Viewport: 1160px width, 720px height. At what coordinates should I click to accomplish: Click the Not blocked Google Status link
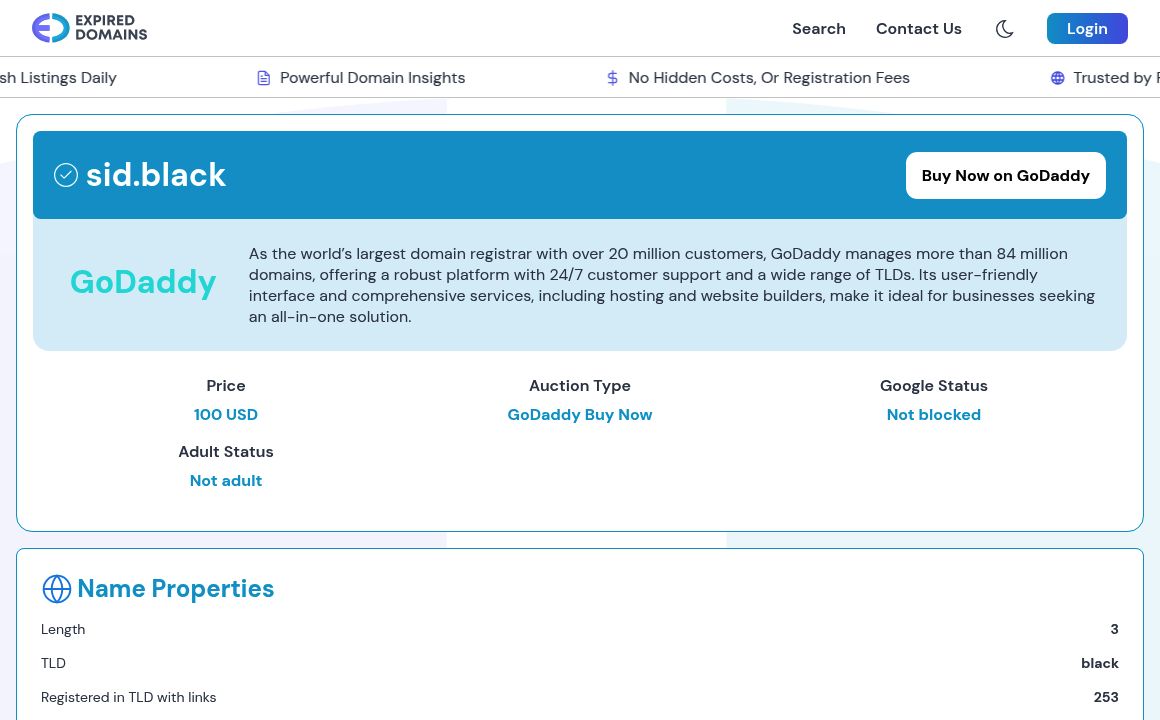click(x=934, y=414)
